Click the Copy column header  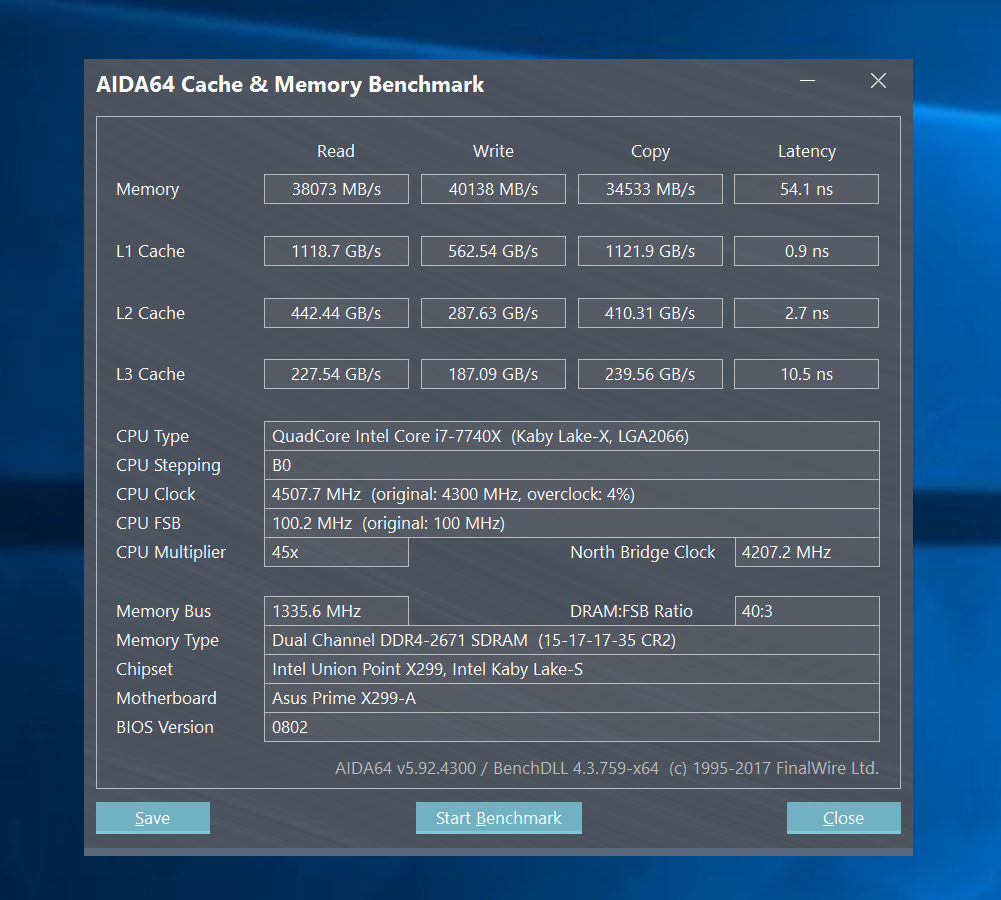tap(651, 151)
